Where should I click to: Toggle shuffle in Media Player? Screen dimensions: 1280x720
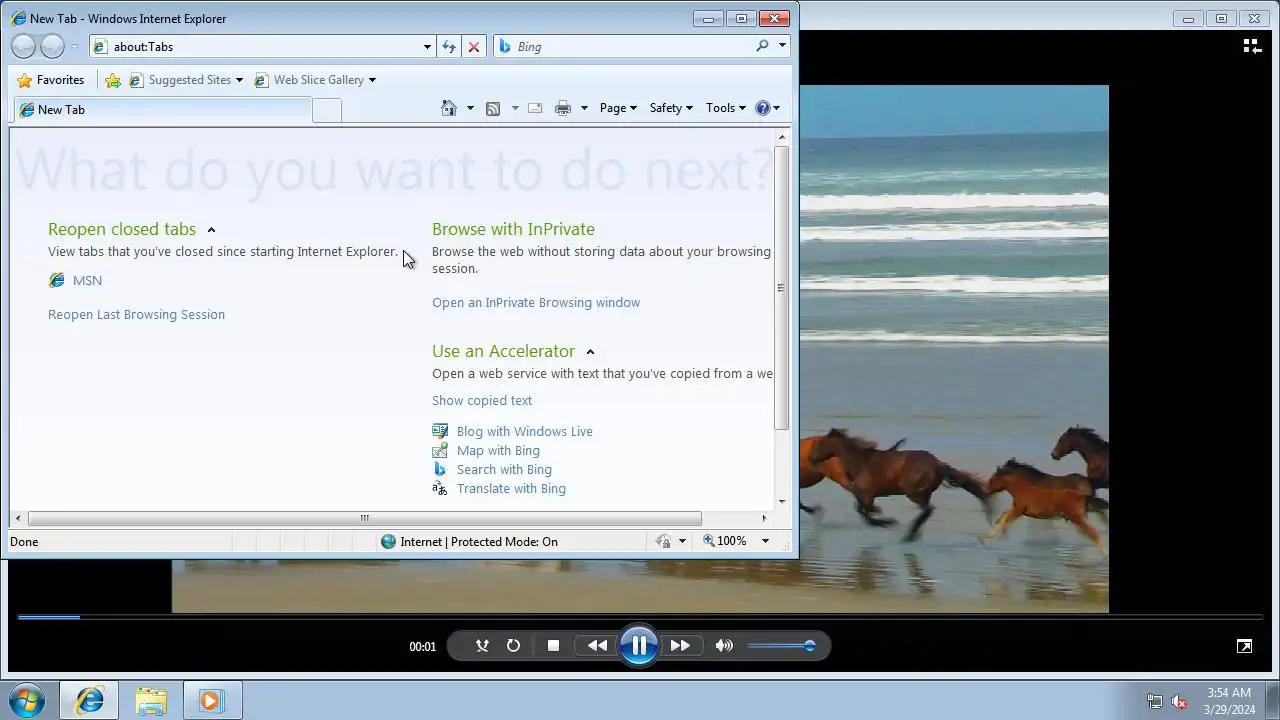pos(482,646)
